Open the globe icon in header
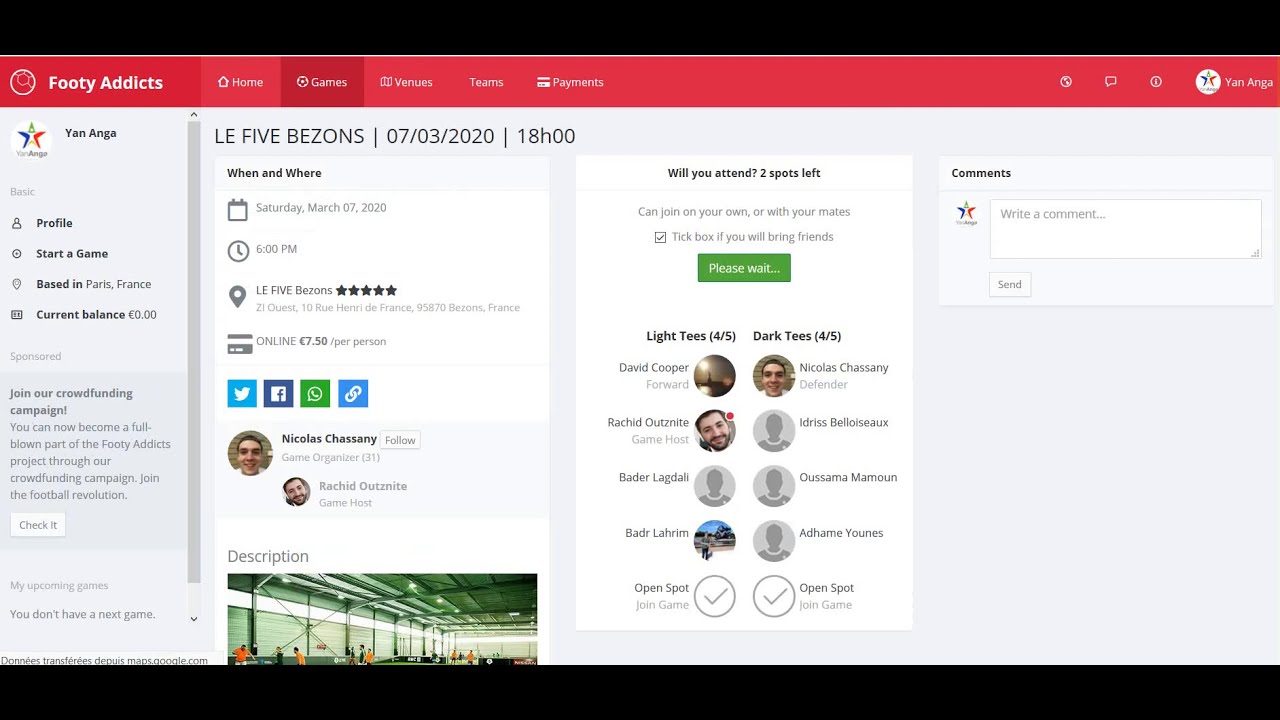Viewport: 1280px width, 720px height. tap(1066, 82)
